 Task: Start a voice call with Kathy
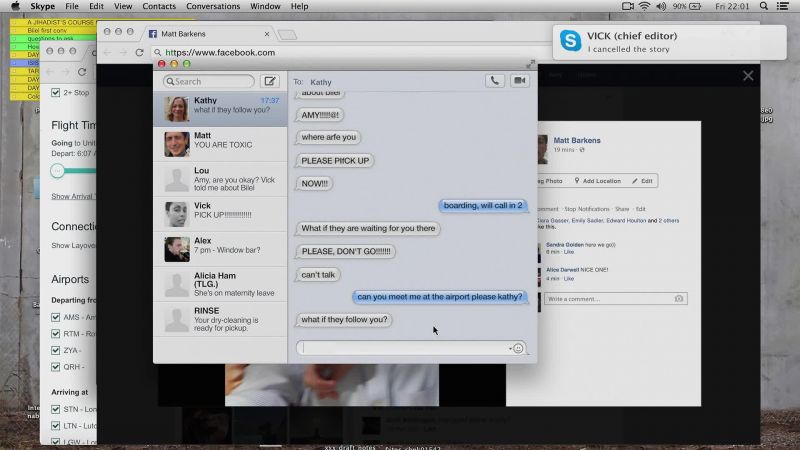pyautogui.click(x=494, y=81)
